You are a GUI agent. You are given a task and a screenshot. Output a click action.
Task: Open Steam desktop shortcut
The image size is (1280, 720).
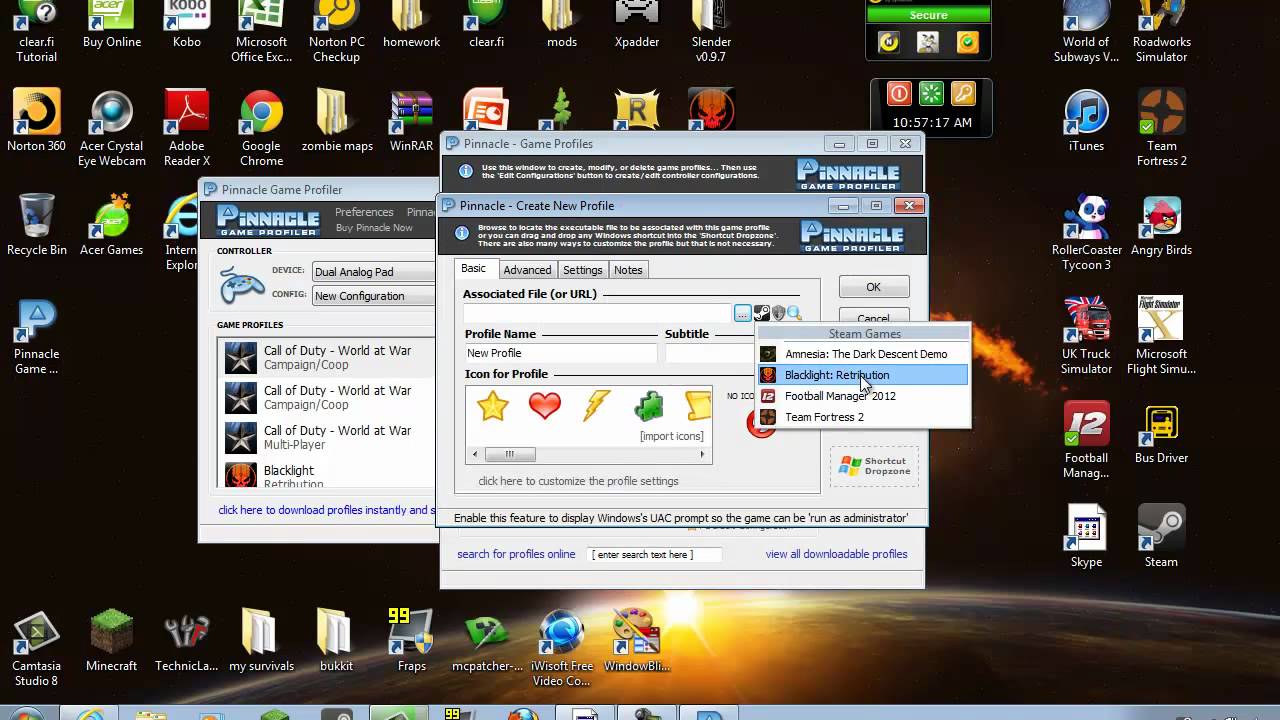[x=1161, y=537]
